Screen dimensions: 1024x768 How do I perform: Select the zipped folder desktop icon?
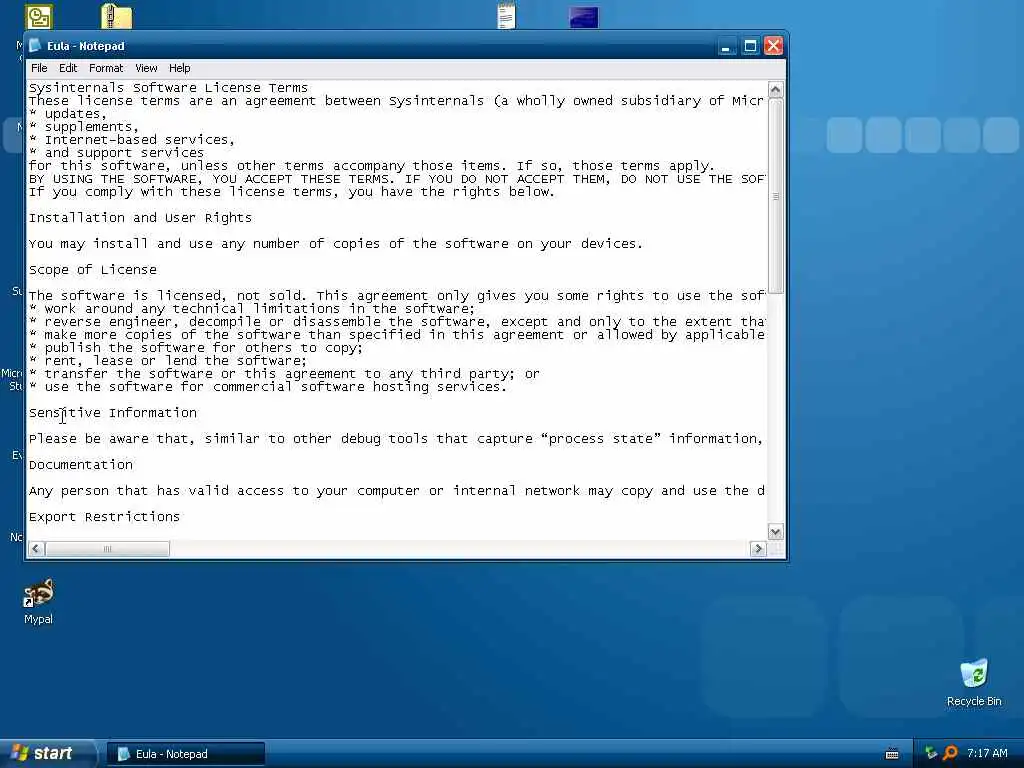(116, 16)
